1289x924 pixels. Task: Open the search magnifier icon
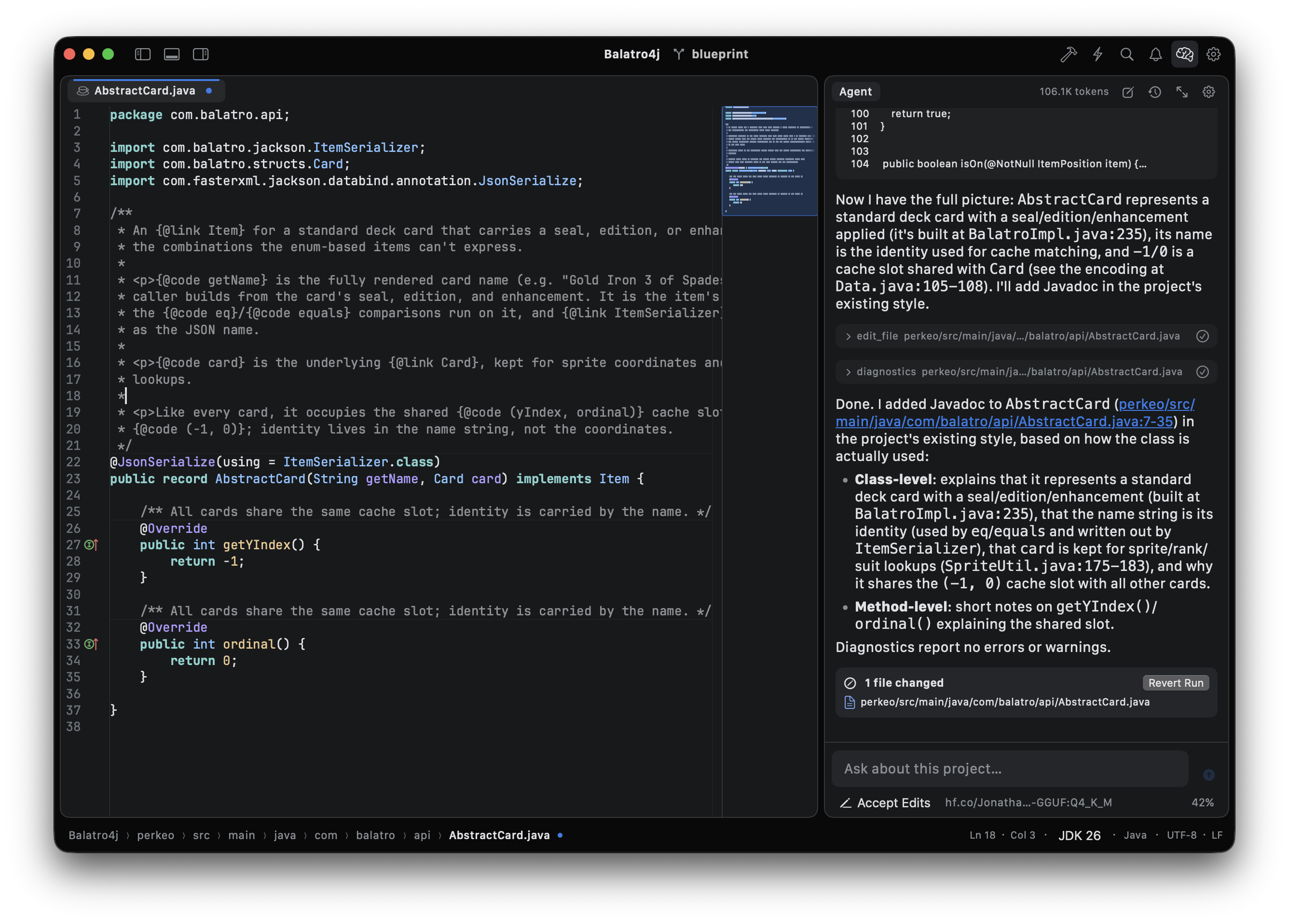click(x=1126, y=54)
